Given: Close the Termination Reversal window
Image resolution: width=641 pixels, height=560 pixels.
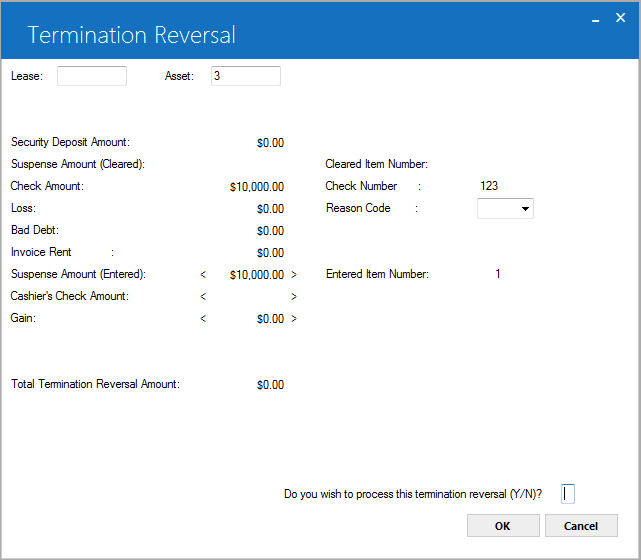Looking at the screenshot, I should tap(621, 18).
